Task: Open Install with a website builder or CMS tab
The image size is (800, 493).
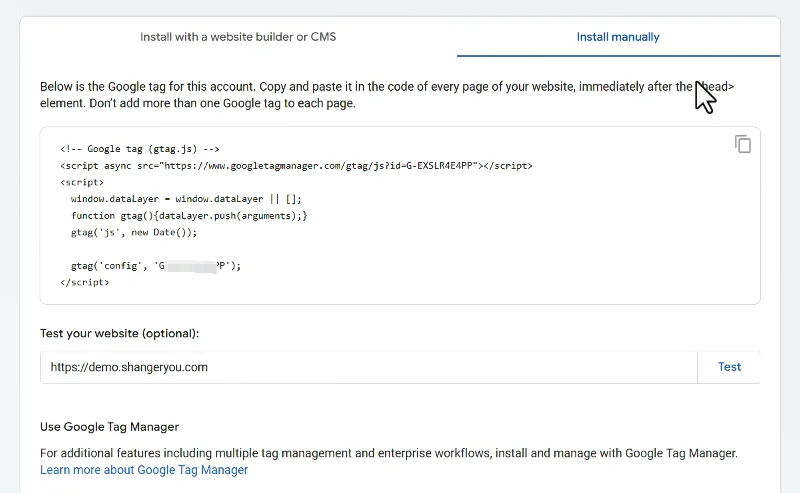Action: pos(238,37)
